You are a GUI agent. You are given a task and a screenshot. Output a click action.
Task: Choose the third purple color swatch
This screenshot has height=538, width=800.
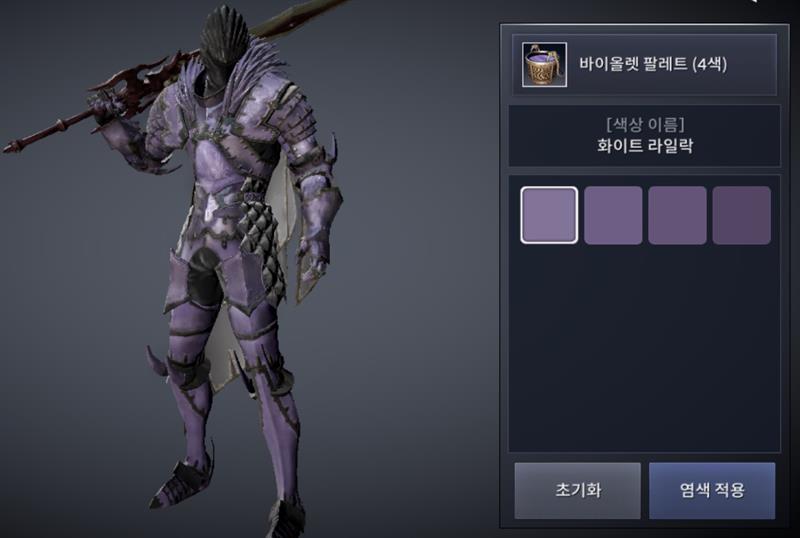point(678,215)
